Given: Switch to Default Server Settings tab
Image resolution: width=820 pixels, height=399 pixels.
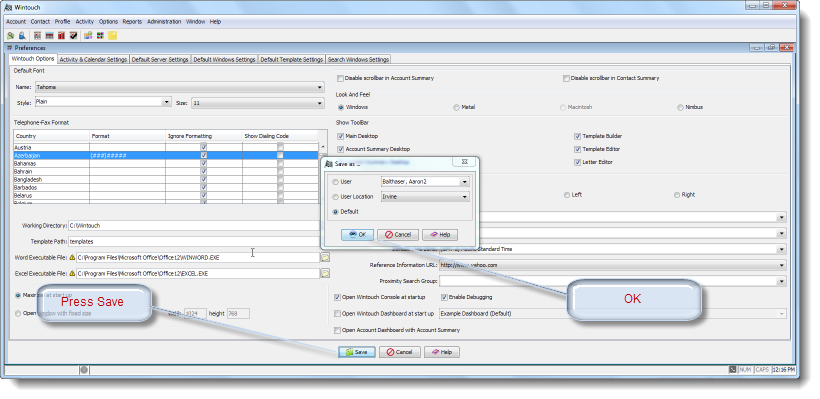Looking at the screenshot, I should 160,60.
